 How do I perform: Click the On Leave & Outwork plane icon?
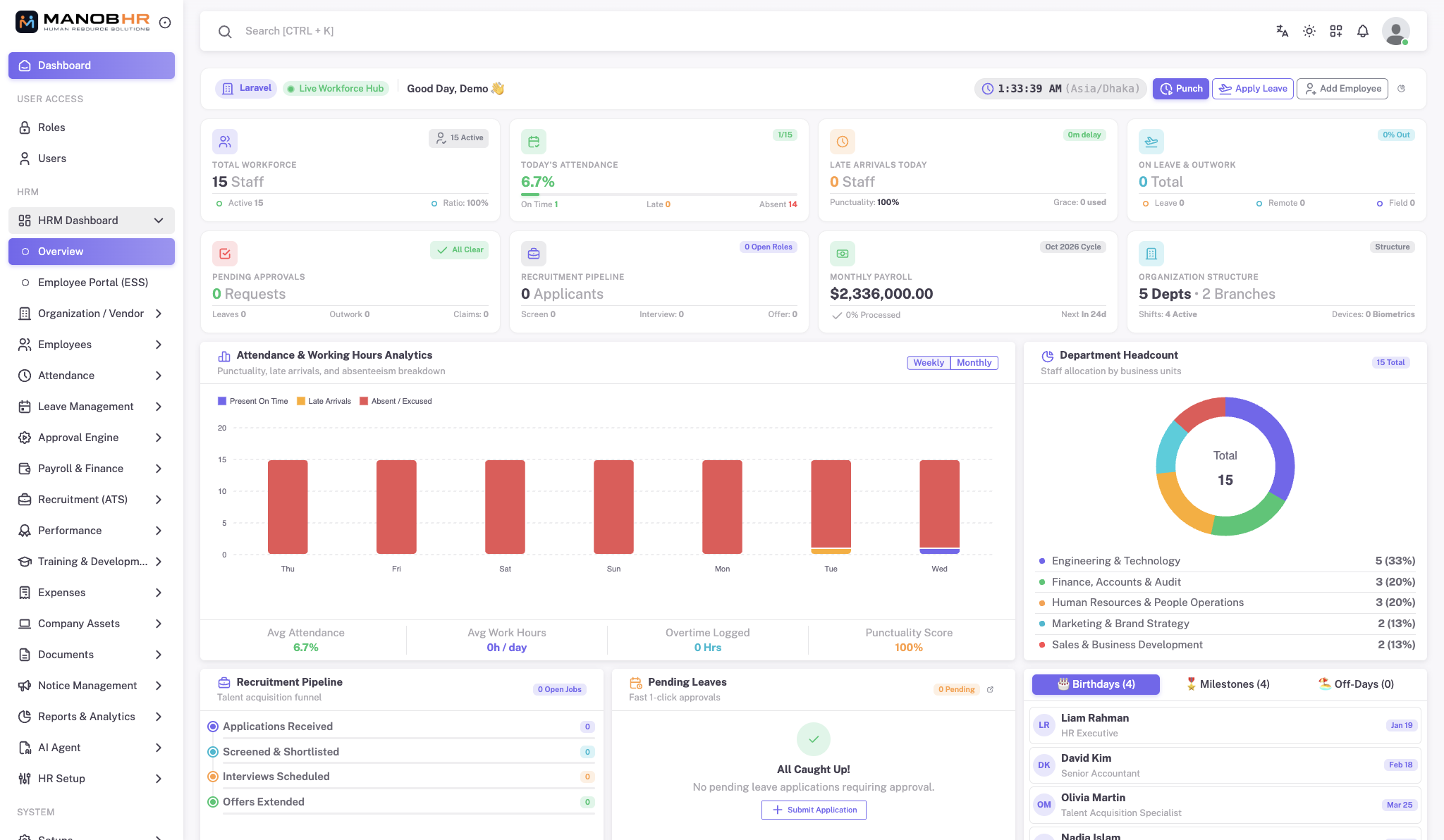point(1151,142)
